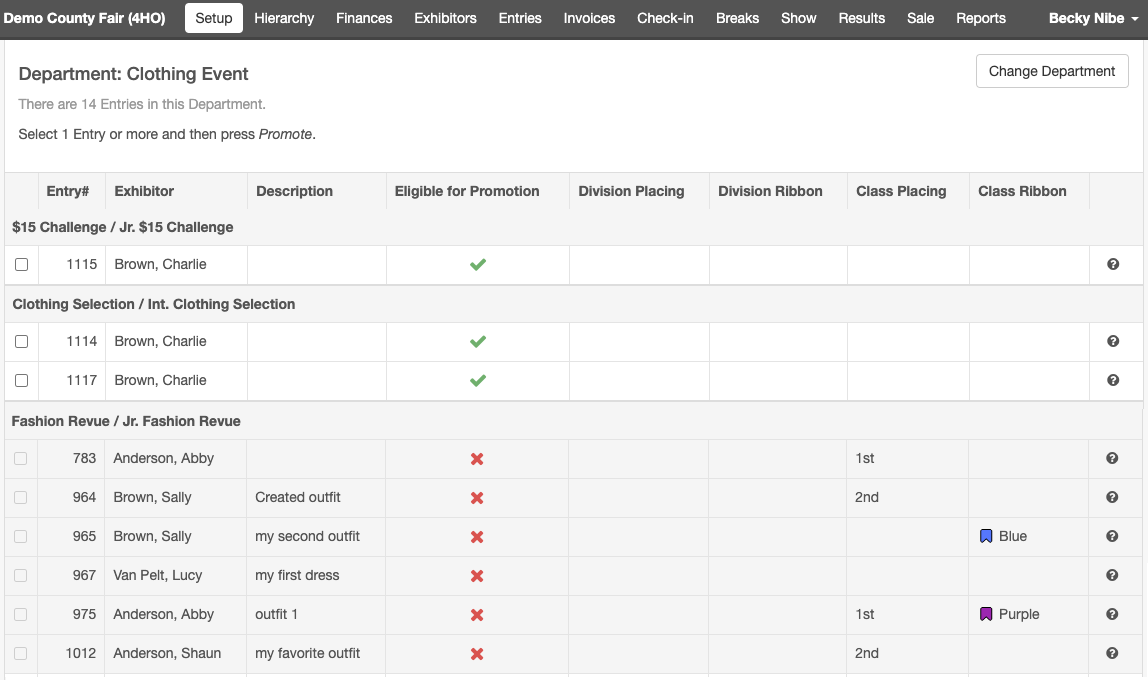Click the green eligibility checkmark for entry 1114
Image resolution: width=1148 pixels, height=680 pixels.
click(478, 341)
